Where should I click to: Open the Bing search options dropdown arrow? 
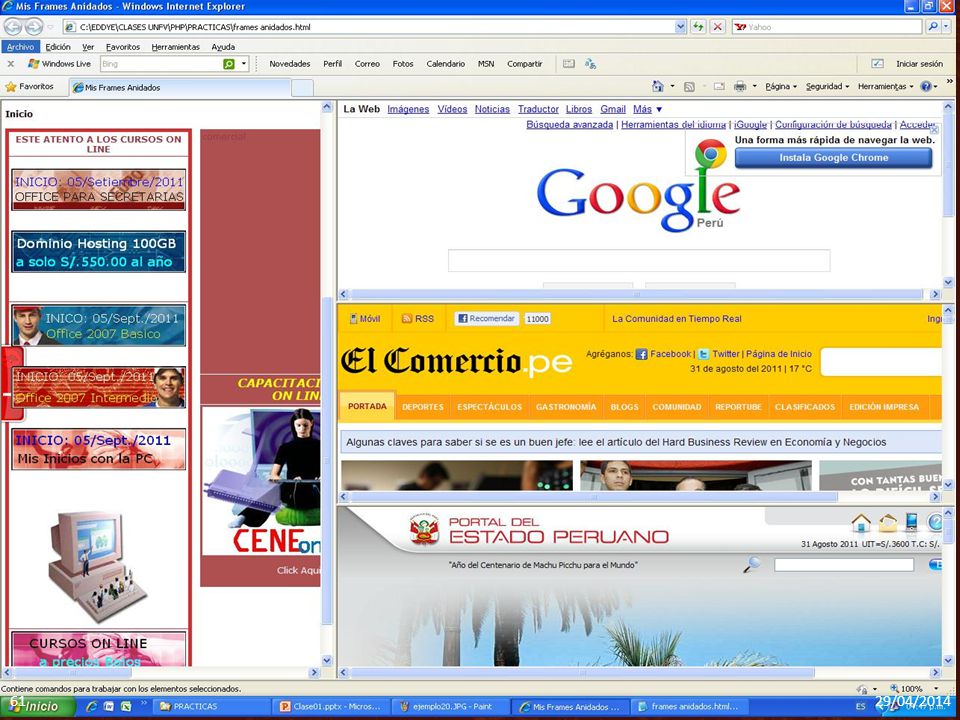tap(244, 64)
